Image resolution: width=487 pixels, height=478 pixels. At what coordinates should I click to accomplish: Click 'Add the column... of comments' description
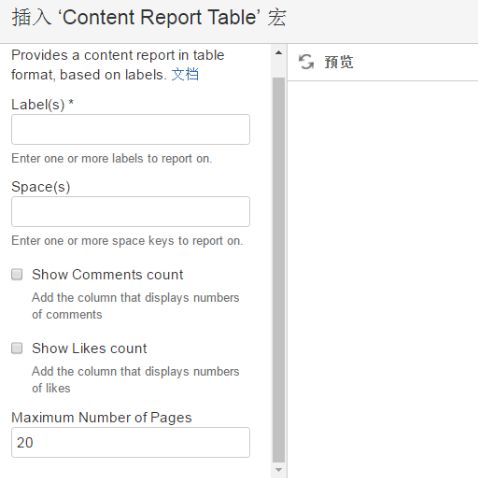[x=136, y=306]
